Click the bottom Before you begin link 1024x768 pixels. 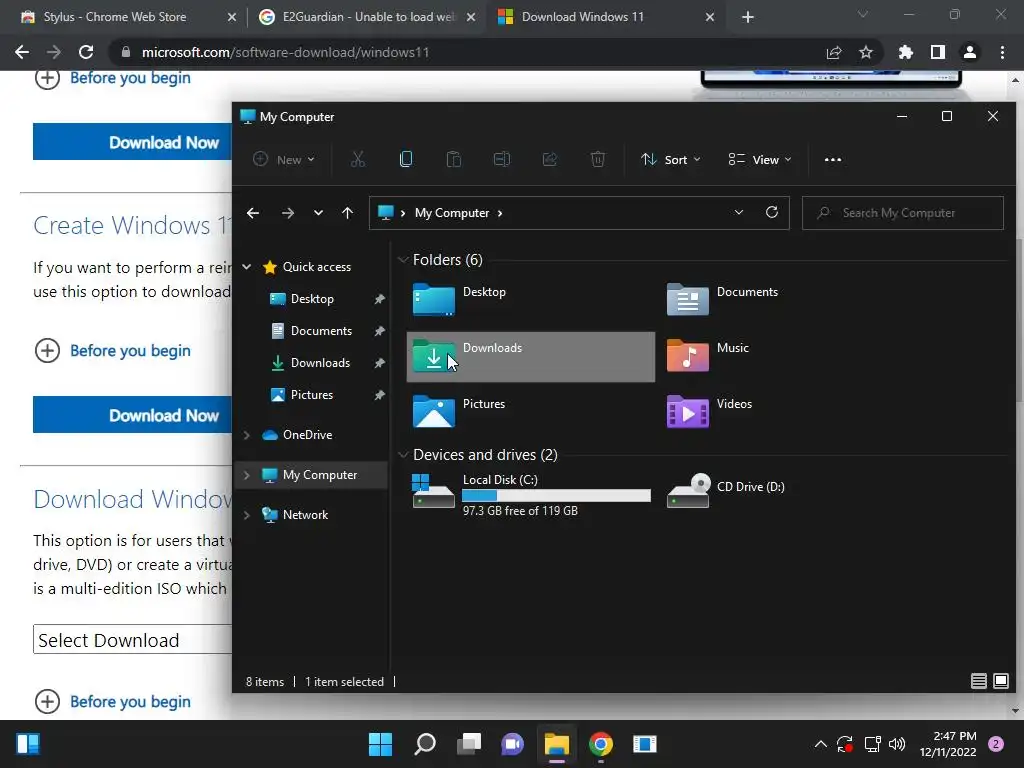click(130, 701)
